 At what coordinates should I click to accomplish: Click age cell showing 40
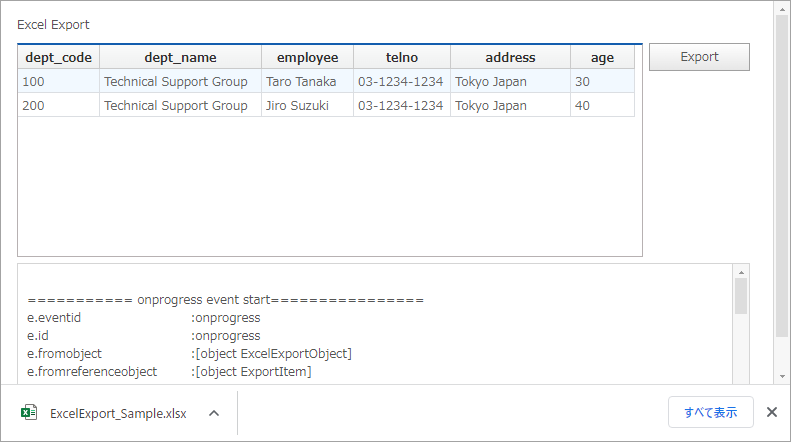(602, 105)
